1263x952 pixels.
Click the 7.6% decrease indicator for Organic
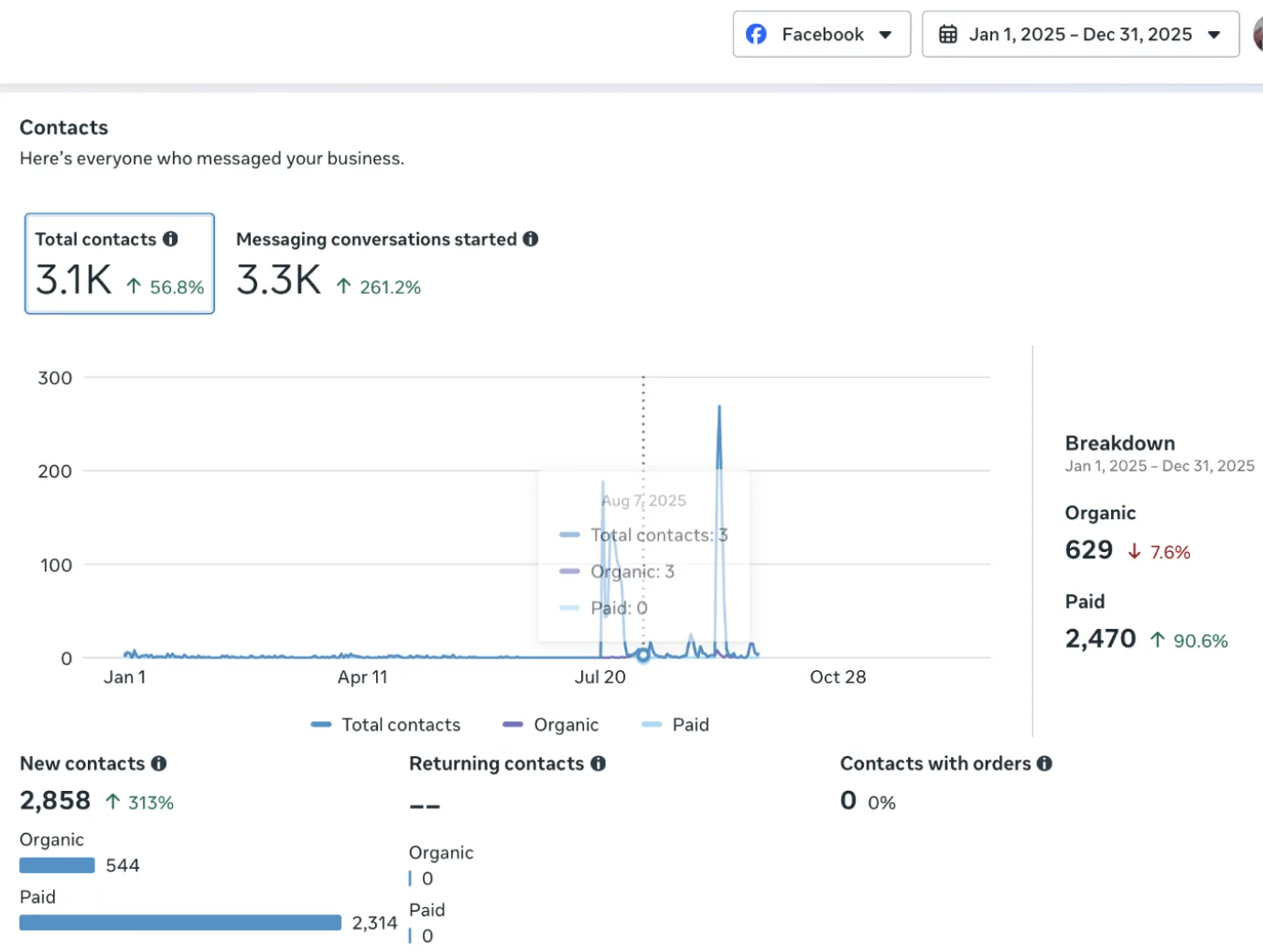1160,552
